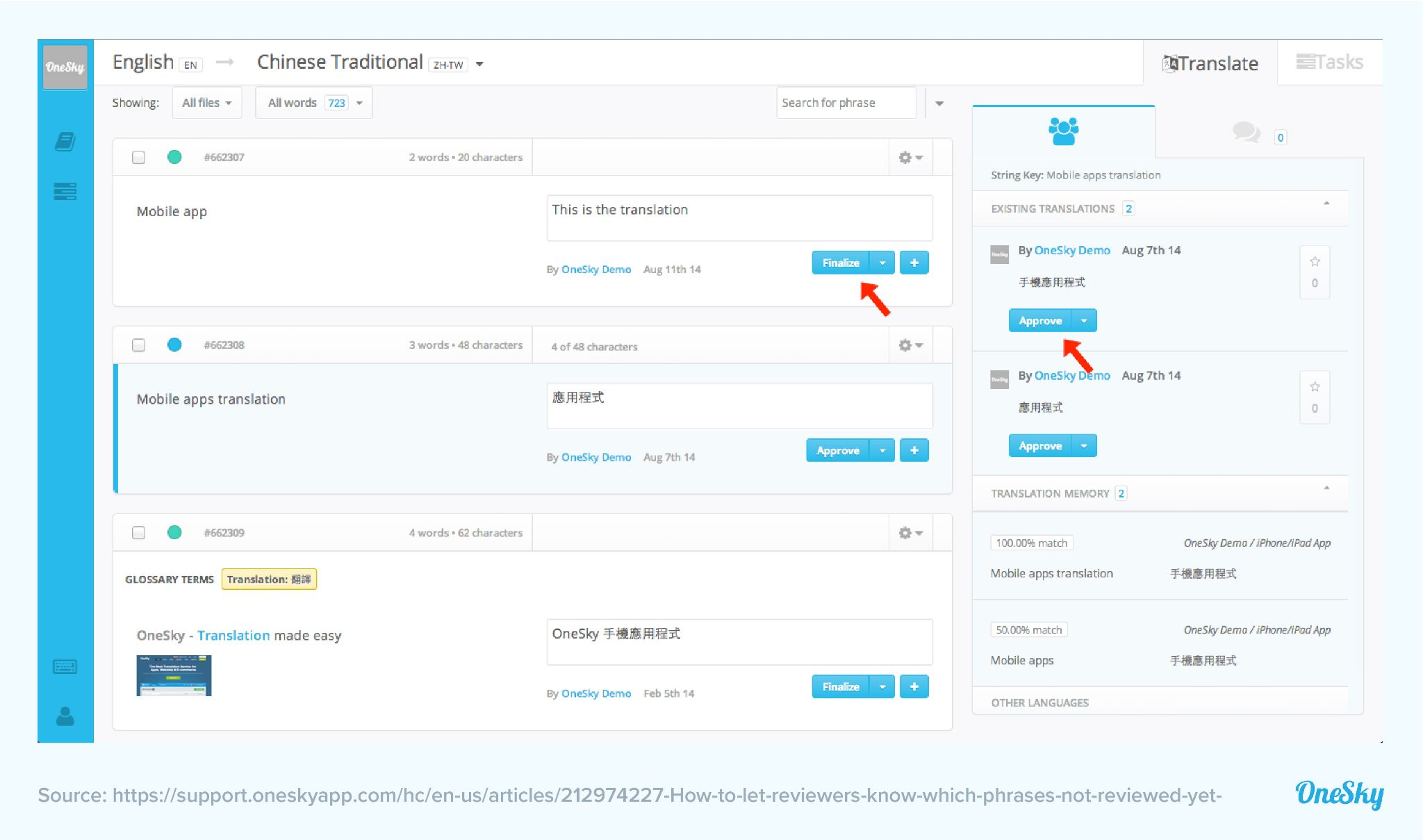Click the English EN source language label
This screenshot has width=1423, height=840.
point(158,63)
